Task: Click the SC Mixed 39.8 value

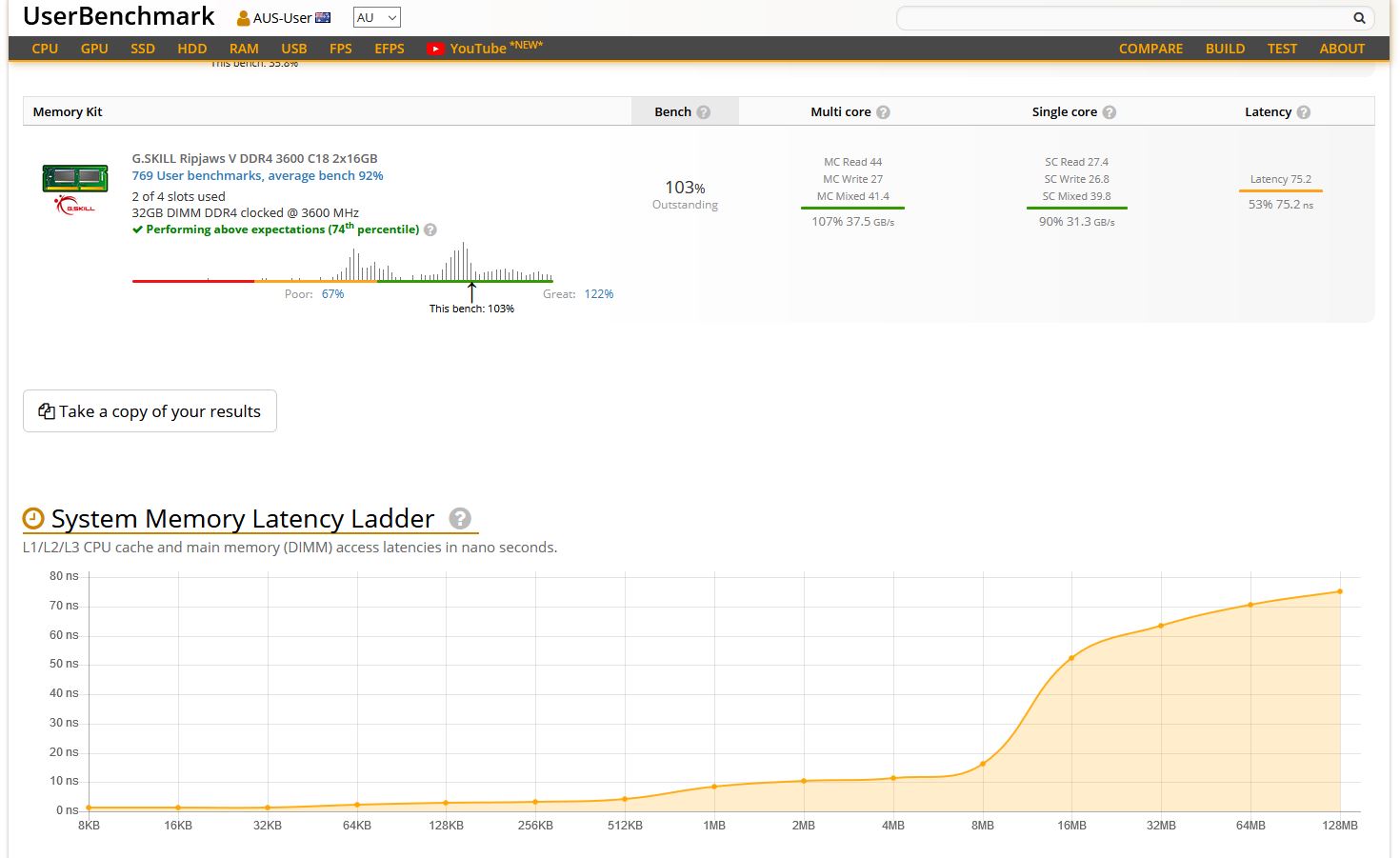Action: coord(1076,197)
